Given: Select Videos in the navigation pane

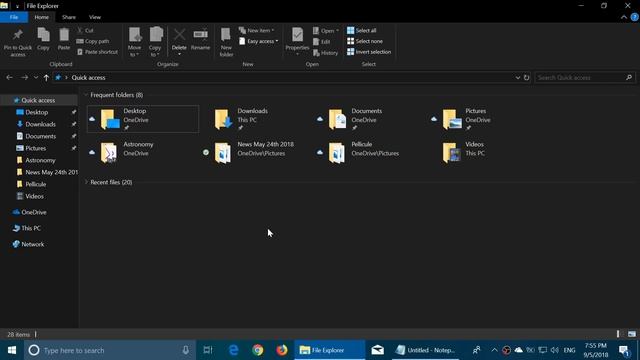Looking at the screenshot, I should [x=34, y=196].
